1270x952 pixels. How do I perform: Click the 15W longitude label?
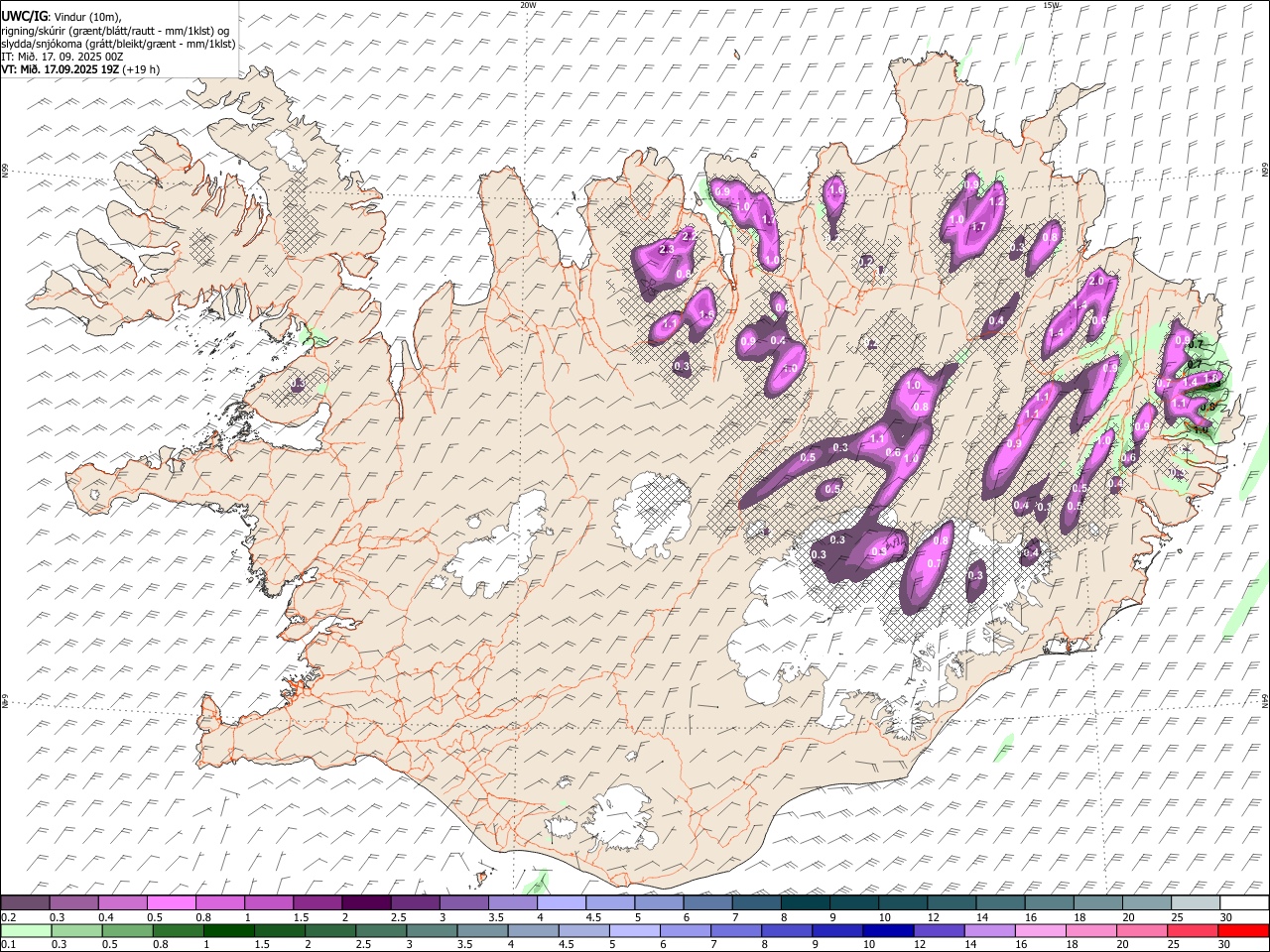tap(1051, 5)
